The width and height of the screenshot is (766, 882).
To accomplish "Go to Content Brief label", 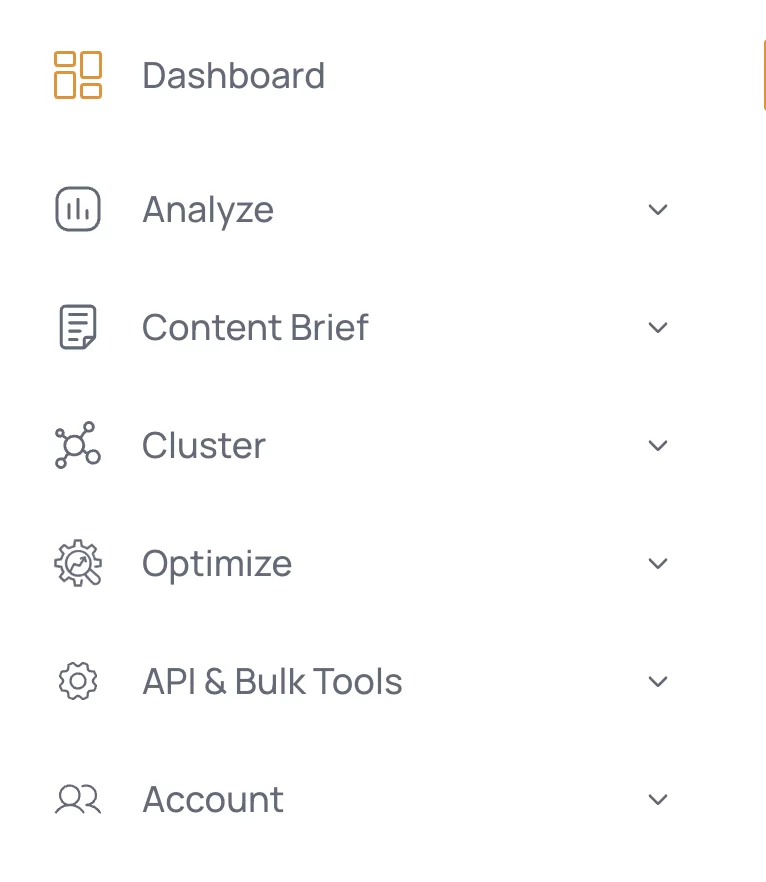I will pyautogui.click(x=255, y=327).
